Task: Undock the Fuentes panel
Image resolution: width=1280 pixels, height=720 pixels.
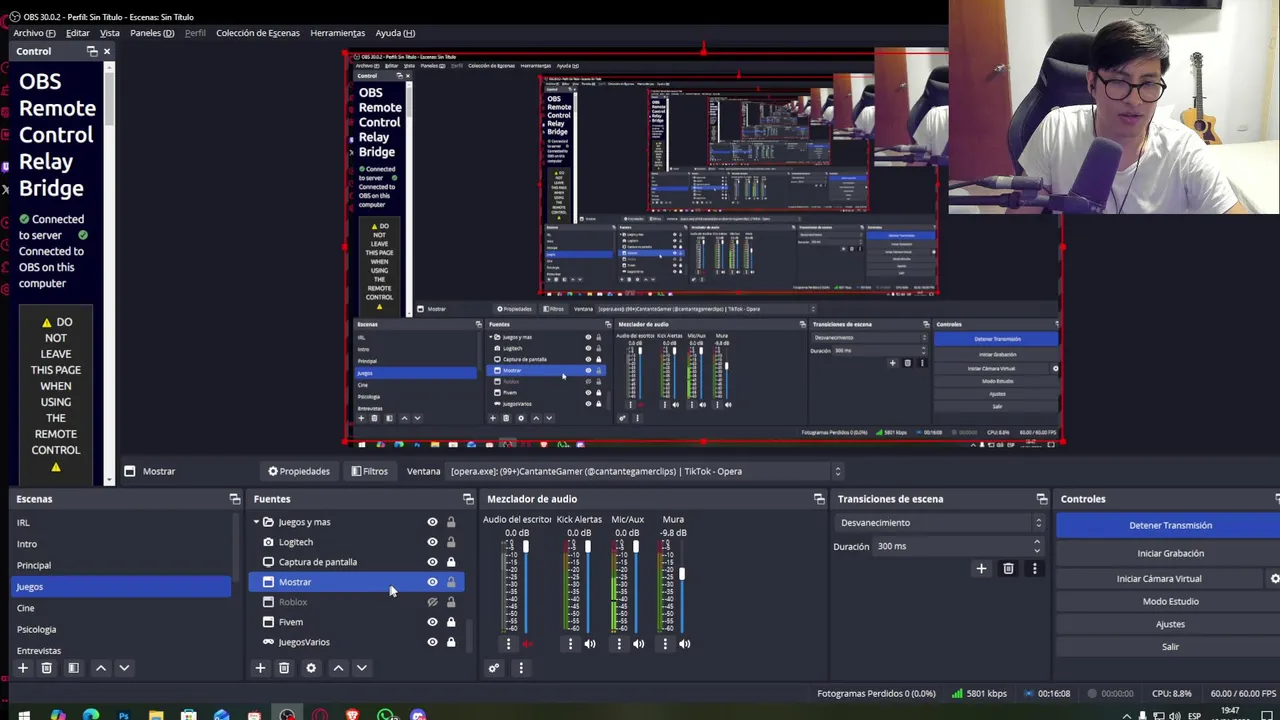Action: [x=468, y=499]
